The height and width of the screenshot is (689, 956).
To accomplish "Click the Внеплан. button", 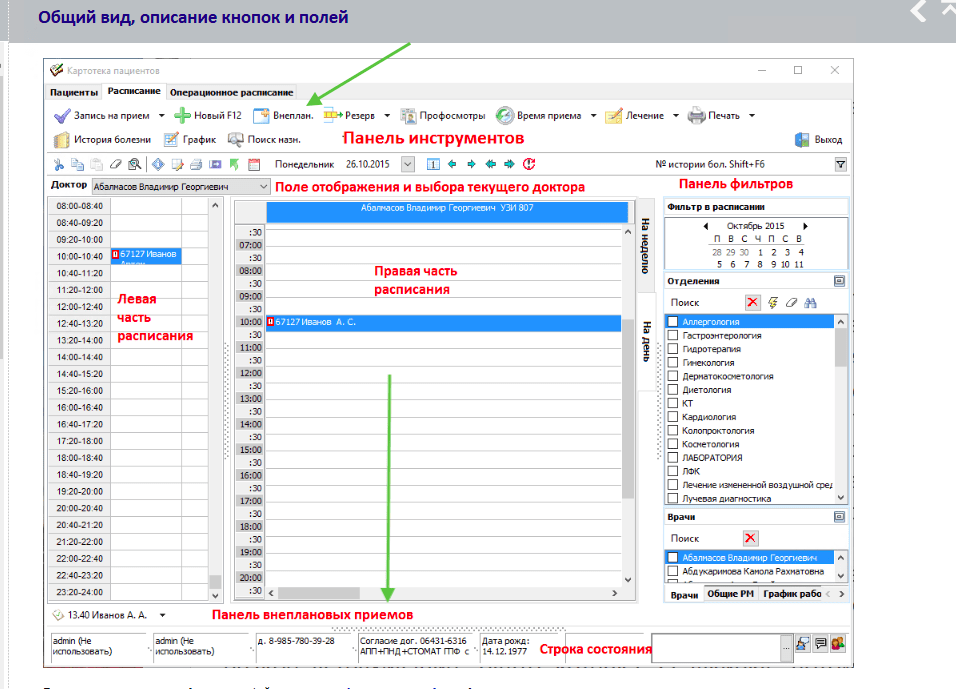I will pyautogui.click(x=284, y=115).
